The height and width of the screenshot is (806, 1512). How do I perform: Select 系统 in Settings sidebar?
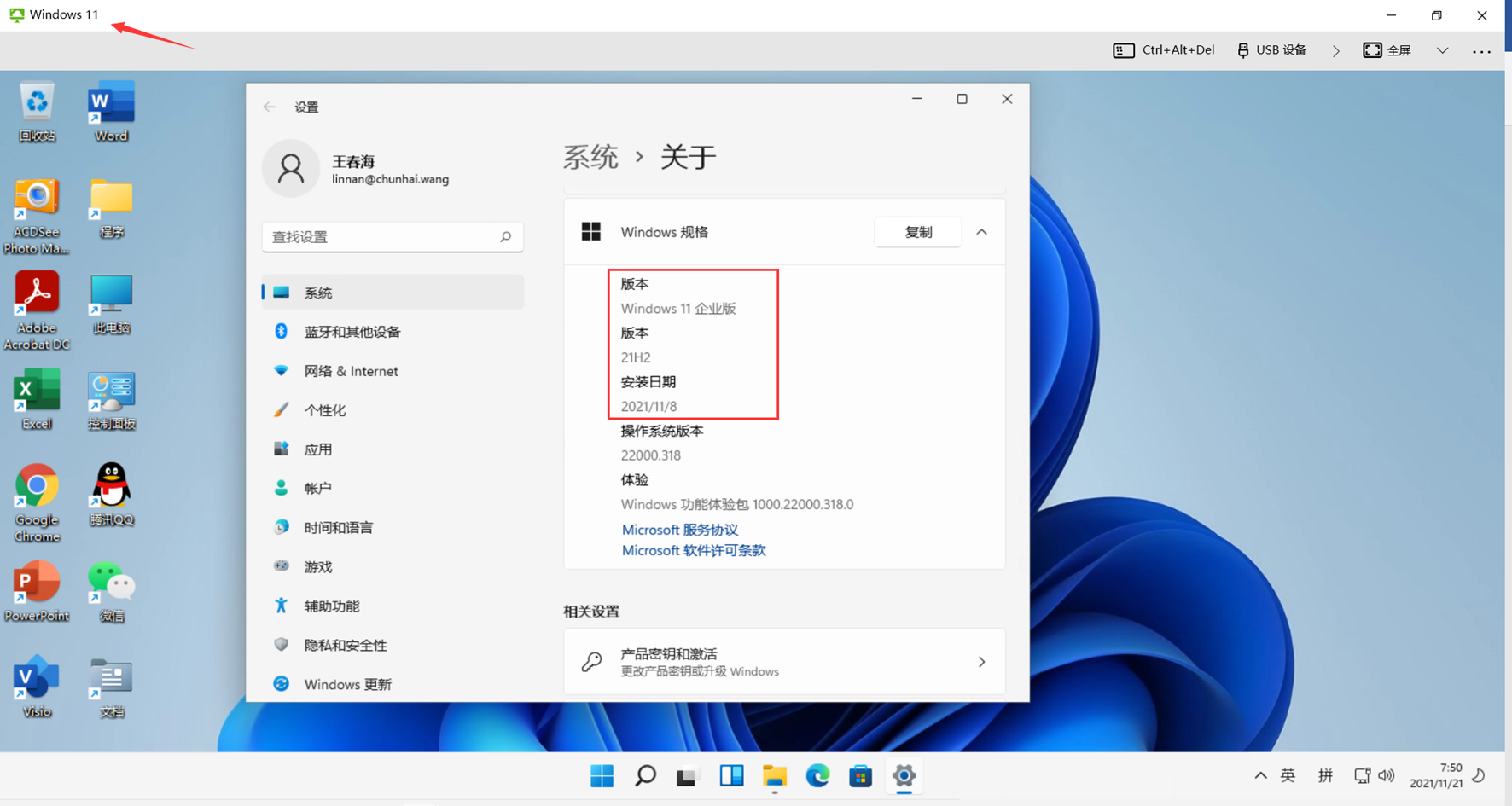click(393, 293)
